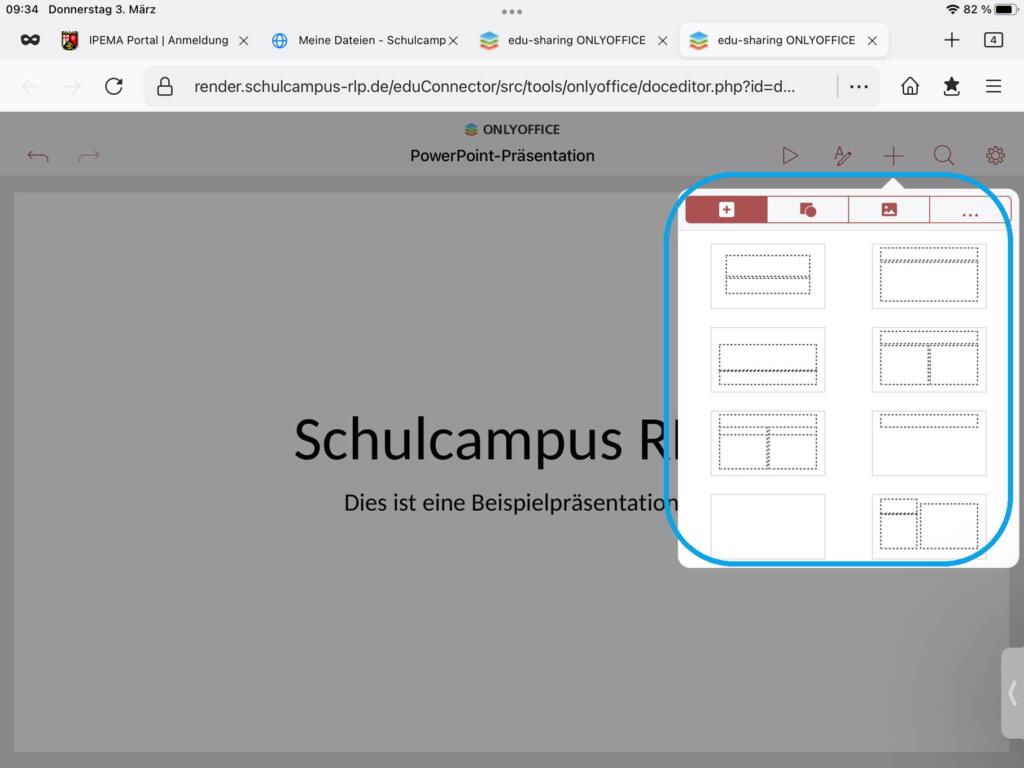This screenshot has width=1024, height=768.
Task: Show all tabs via tab counter 4
Action: tap(993, 40)
